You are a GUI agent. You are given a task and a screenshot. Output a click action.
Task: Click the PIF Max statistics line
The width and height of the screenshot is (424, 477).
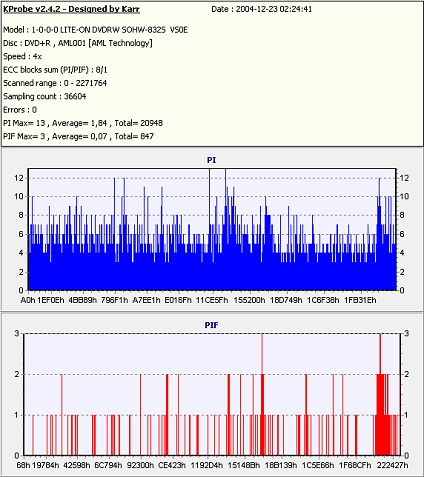click(x=78, y=136)
